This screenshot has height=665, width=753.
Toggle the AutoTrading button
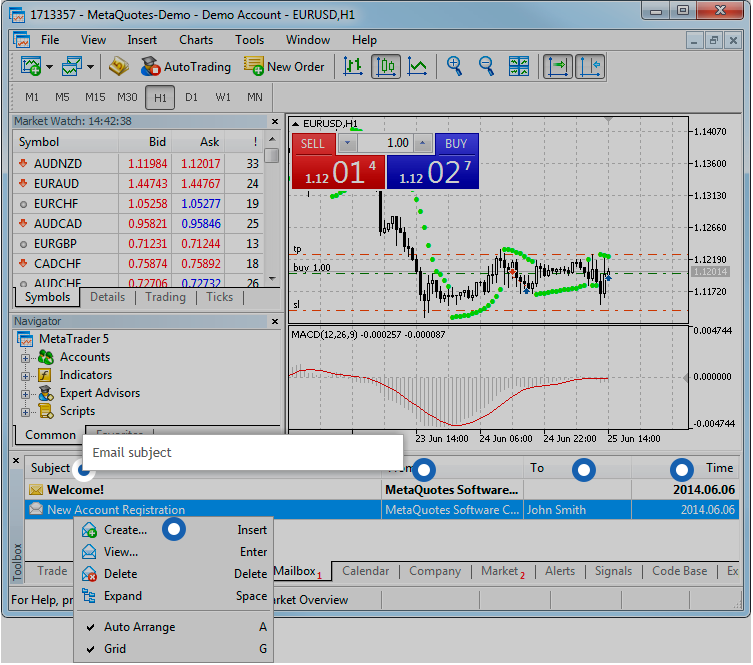186,66
